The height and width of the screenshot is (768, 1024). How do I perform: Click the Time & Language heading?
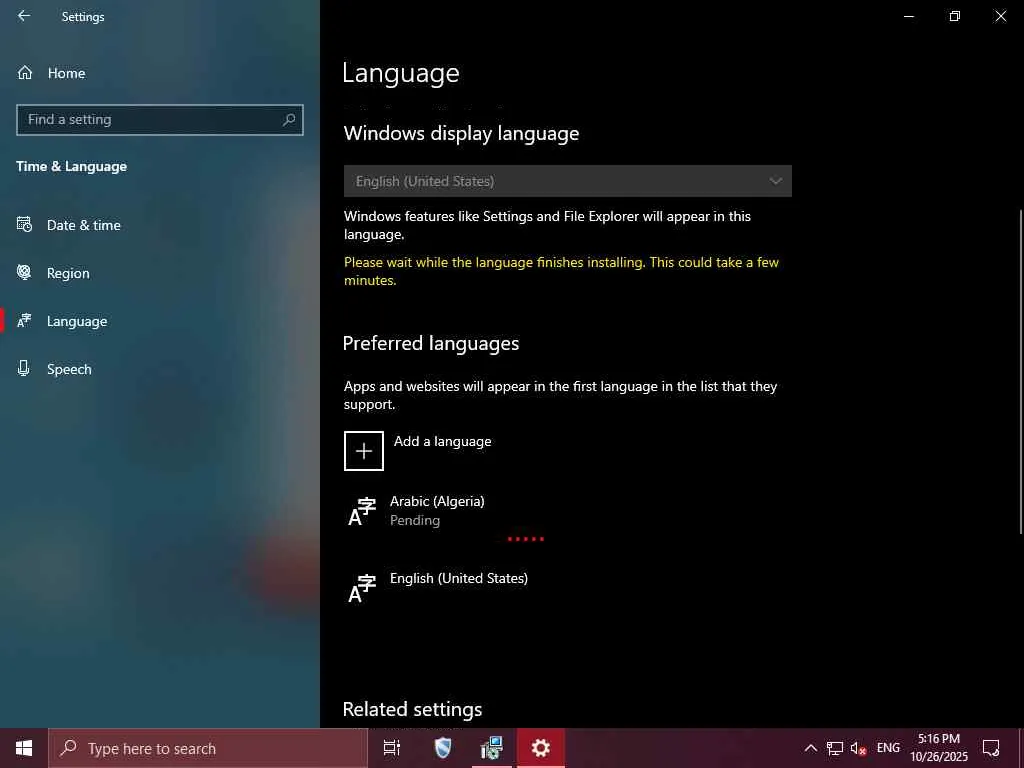click(72, 167)
